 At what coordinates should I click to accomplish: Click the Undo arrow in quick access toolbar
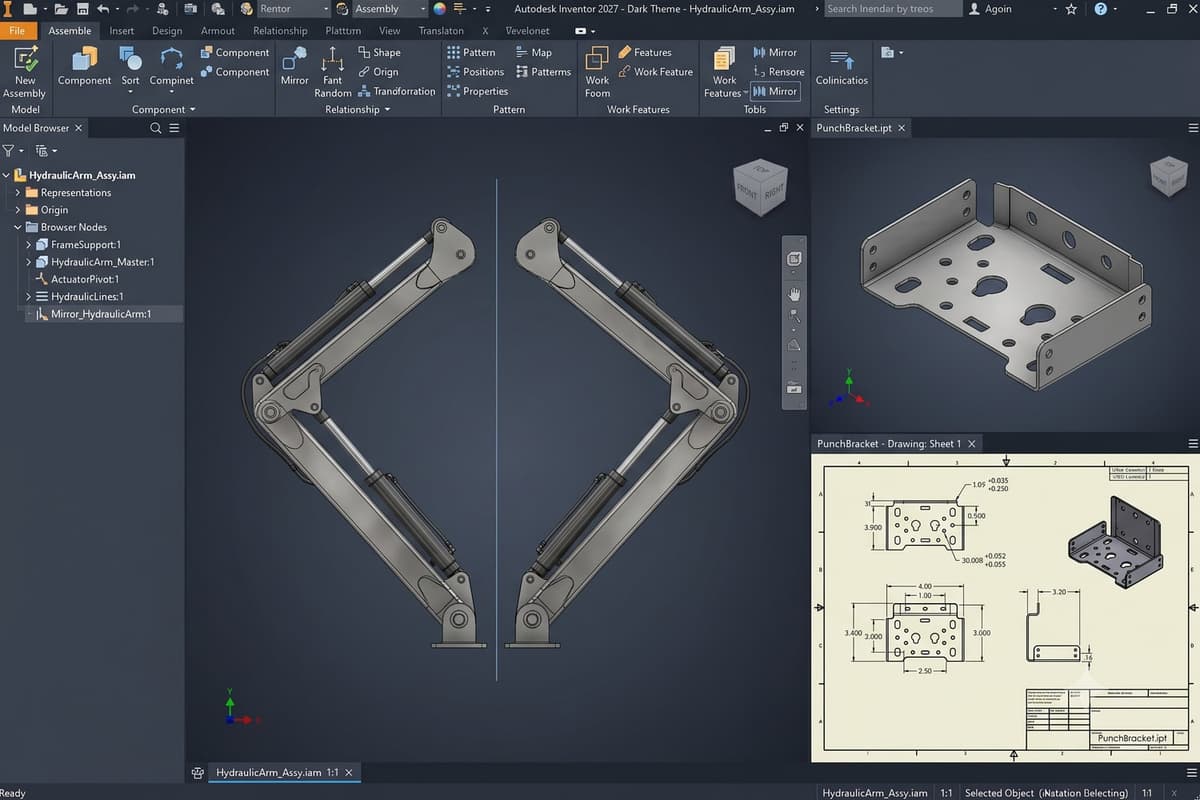pyautogui.click(x=103, y=9)
